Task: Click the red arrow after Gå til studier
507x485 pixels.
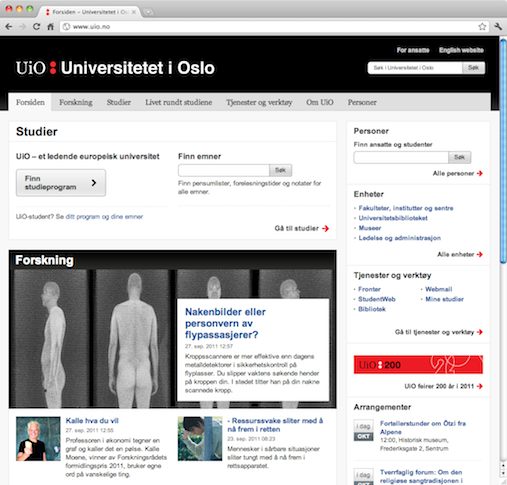Action: (x=326, y=228)
